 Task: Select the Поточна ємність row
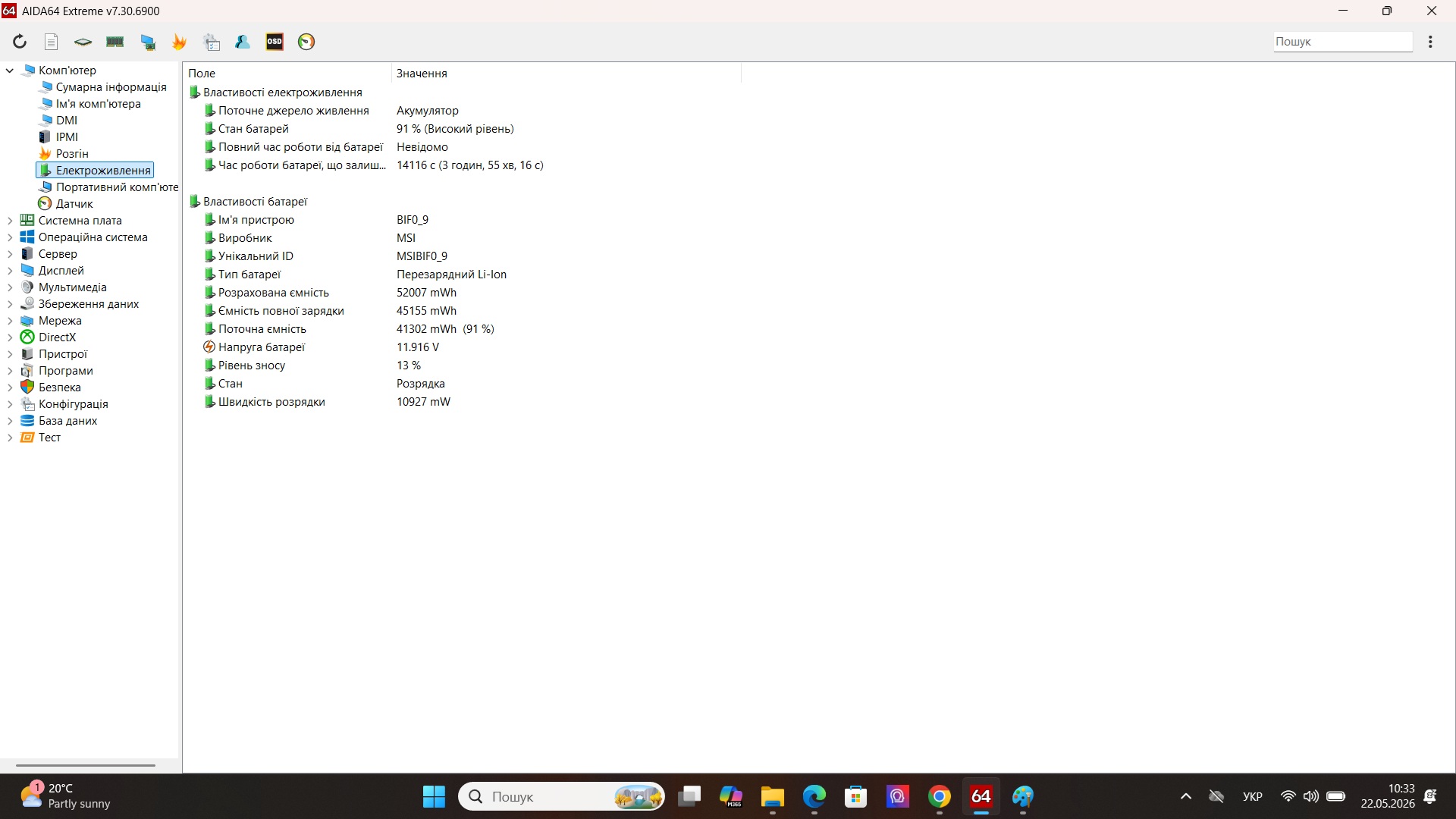(262, 329)
